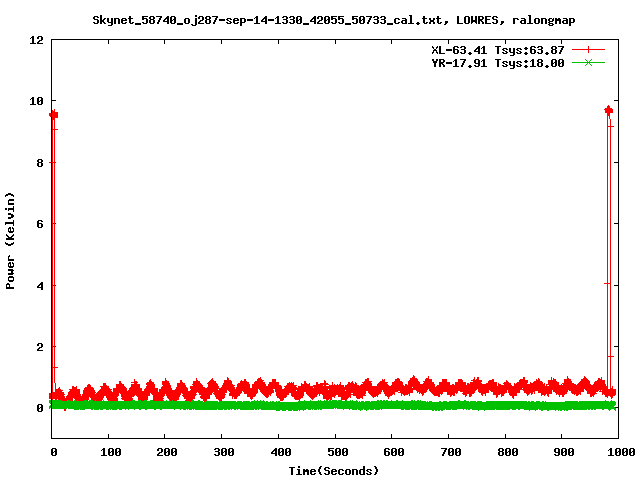Click the x-axis tick label 600

click(x=394, y=452)
